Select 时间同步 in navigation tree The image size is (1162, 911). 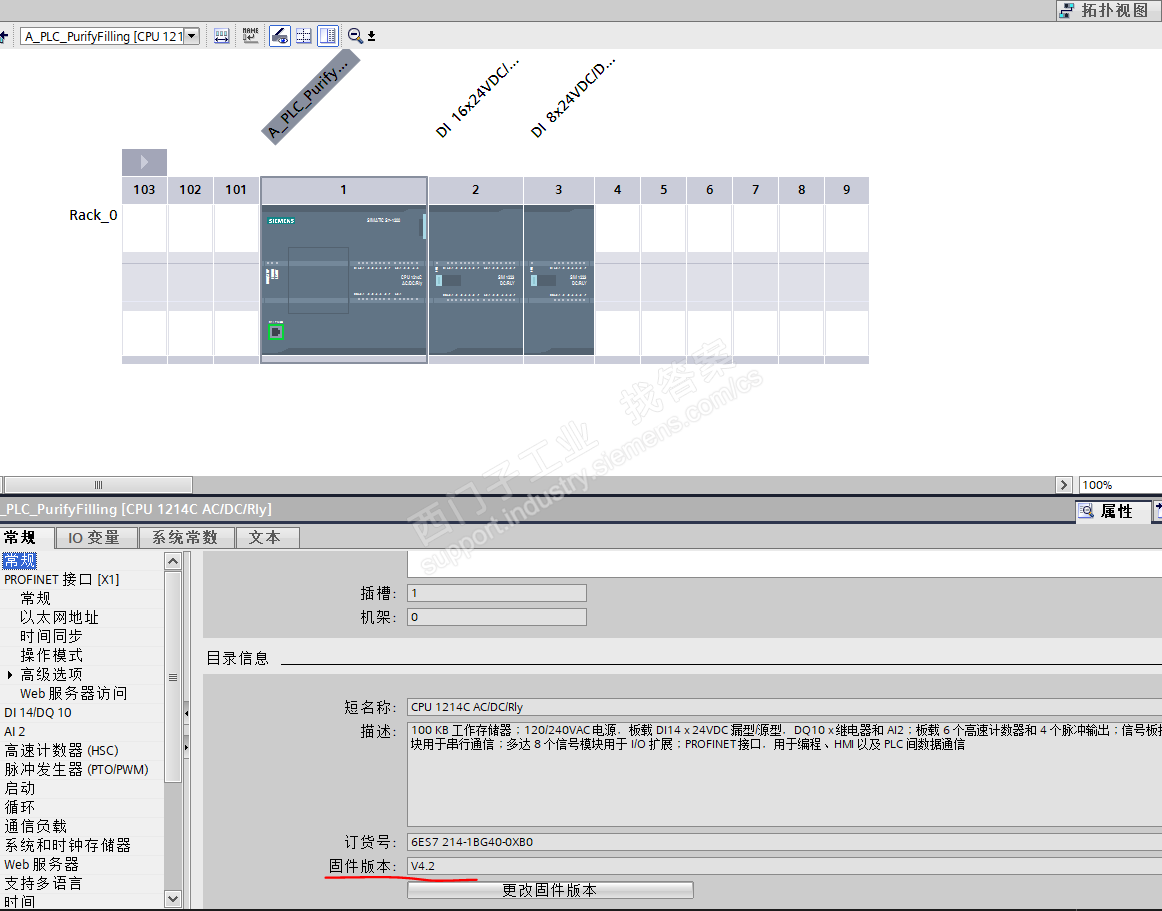(x=51, y=636)
